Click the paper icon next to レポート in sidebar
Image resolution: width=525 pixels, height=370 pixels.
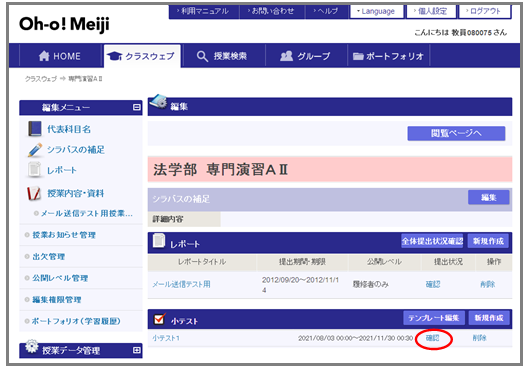[x=34, y=170]
